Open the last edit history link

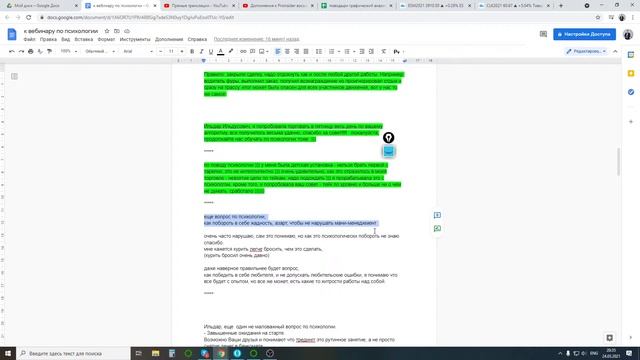point(256,39)
